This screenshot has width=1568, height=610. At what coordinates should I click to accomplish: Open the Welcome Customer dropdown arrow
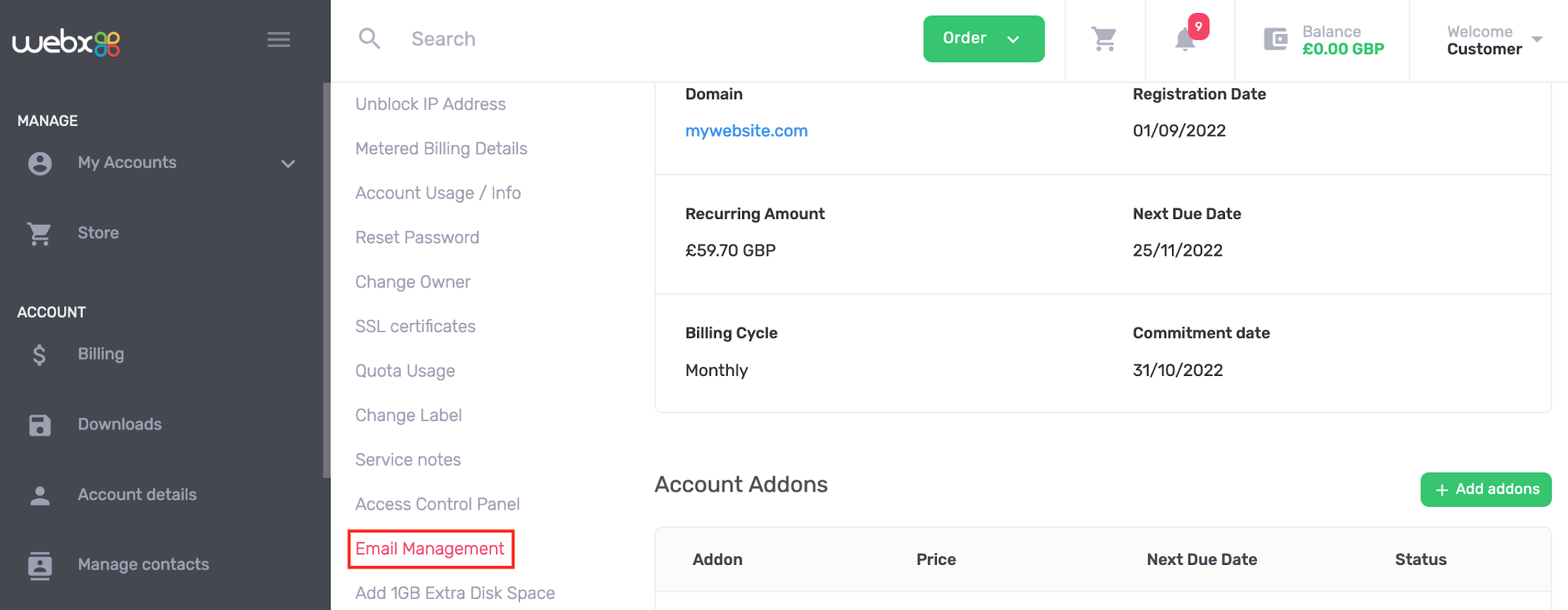(x=1537, y=40)
